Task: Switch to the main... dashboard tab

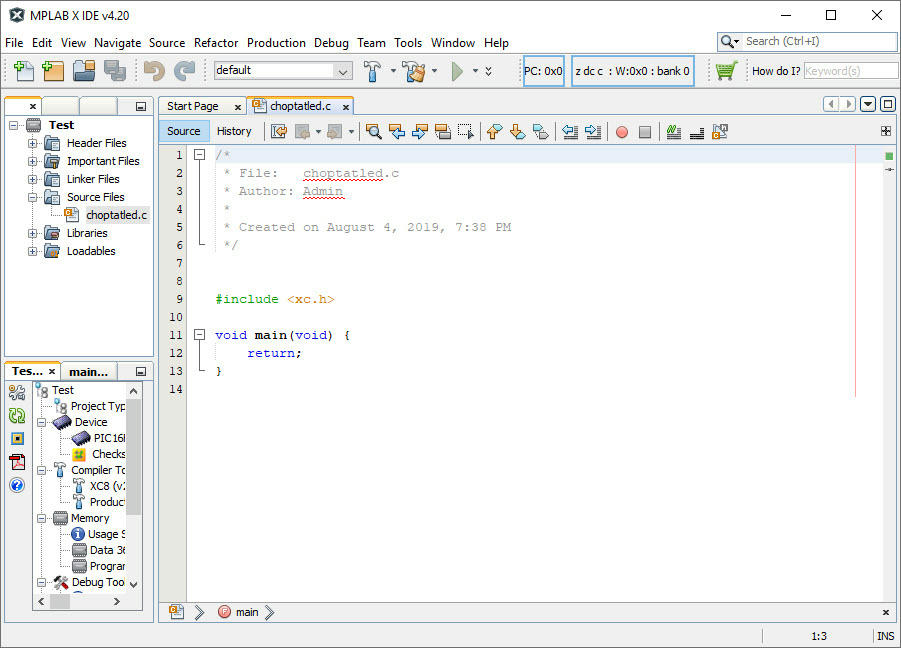Action: click(88, 372)
